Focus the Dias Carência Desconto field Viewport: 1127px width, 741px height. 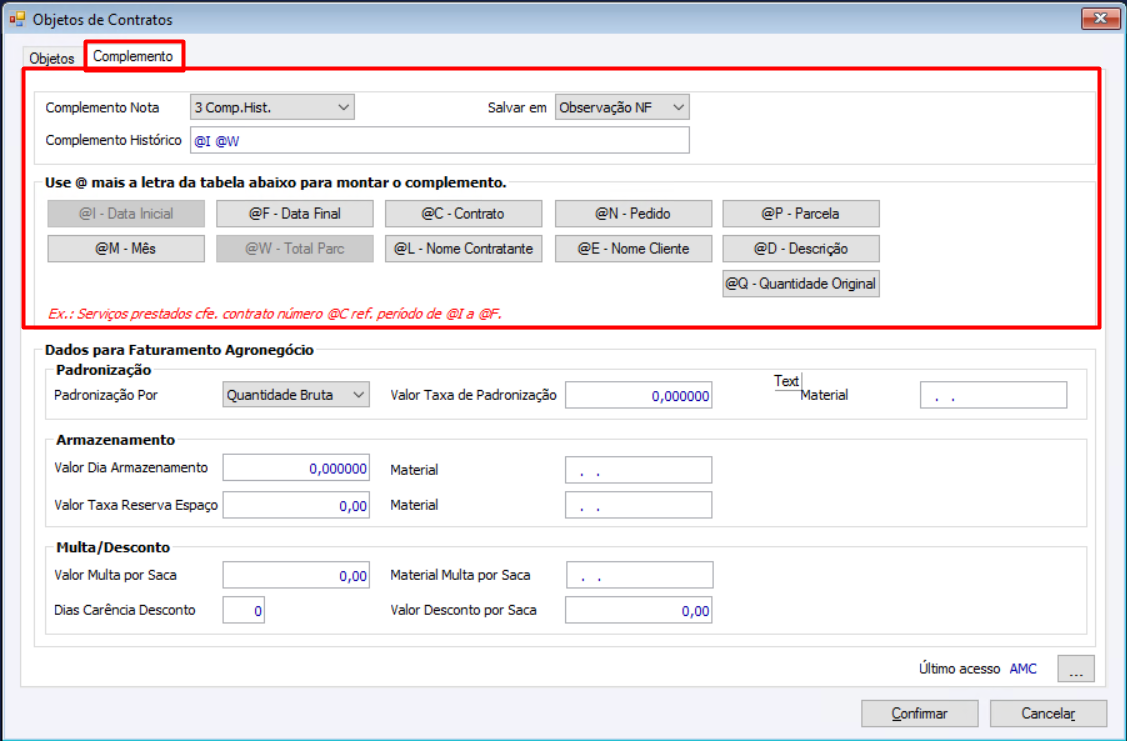click(244, 610)
